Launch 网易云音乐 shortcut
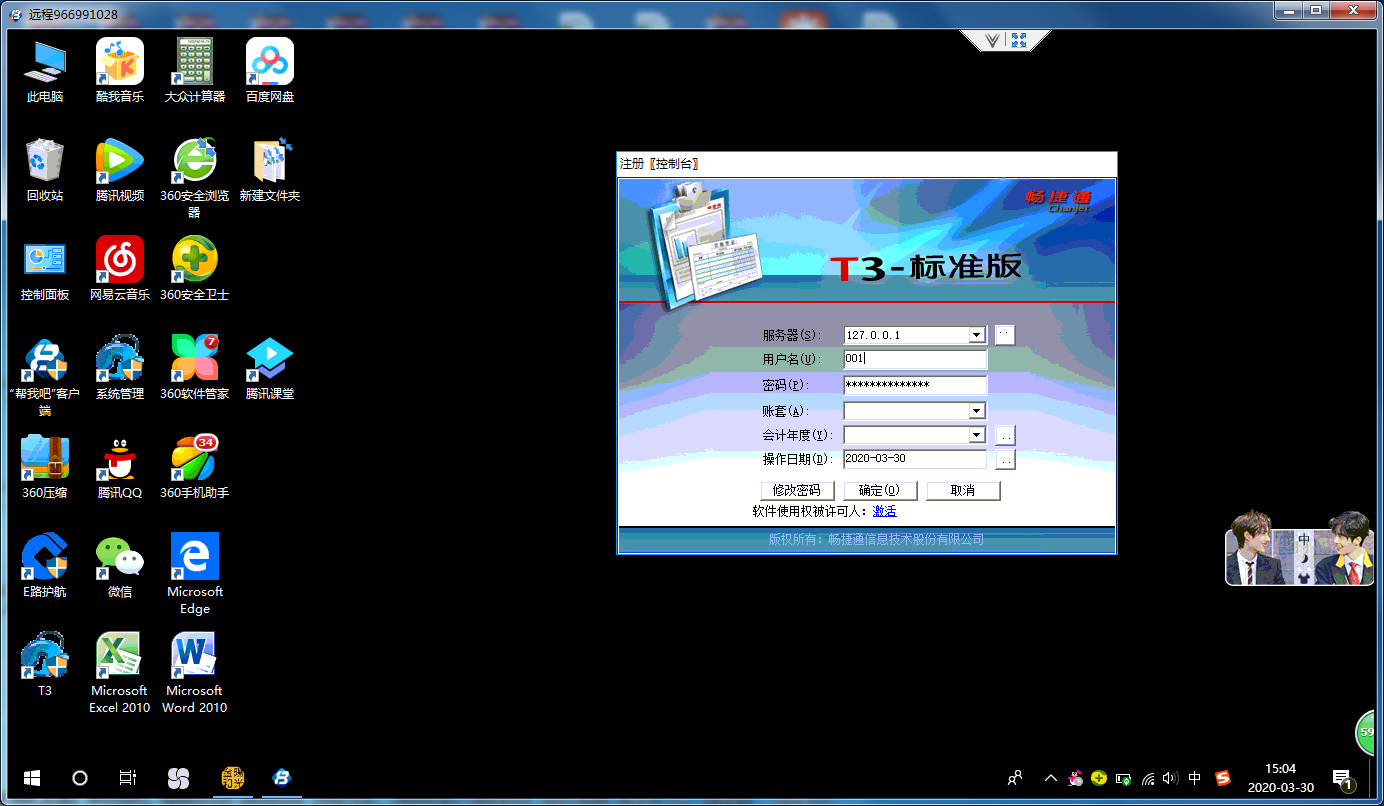The image size is (1384, 806). [x=120, y=268]
